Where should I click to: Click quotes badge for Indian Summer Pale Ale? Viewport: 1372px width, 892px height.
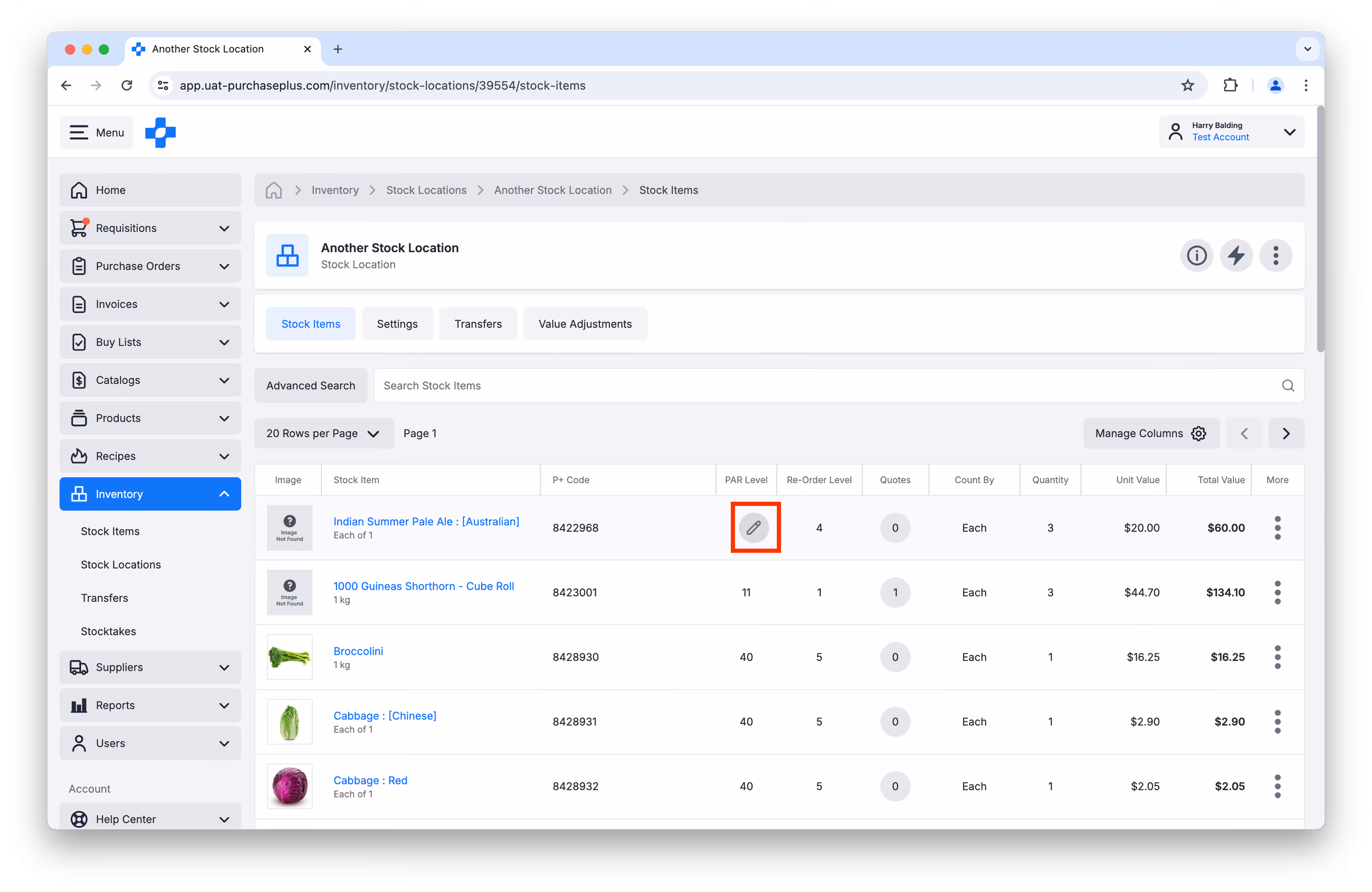coord(894,527)
